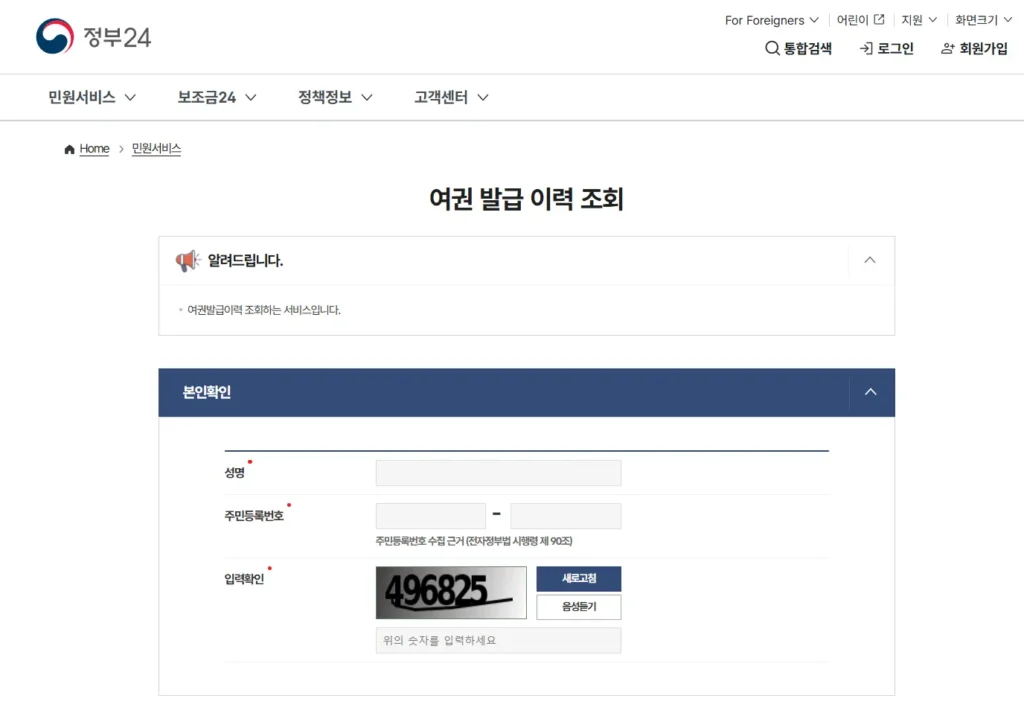
Task: Open the 고객센터 menu
Action: tap(451, 97)
